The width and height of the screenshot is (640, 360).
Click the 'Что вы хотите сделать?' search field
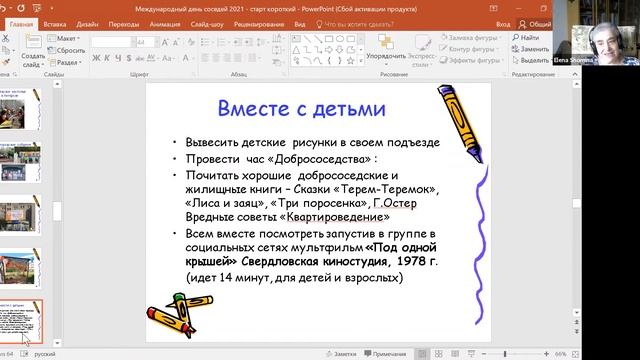coord(355,24)
